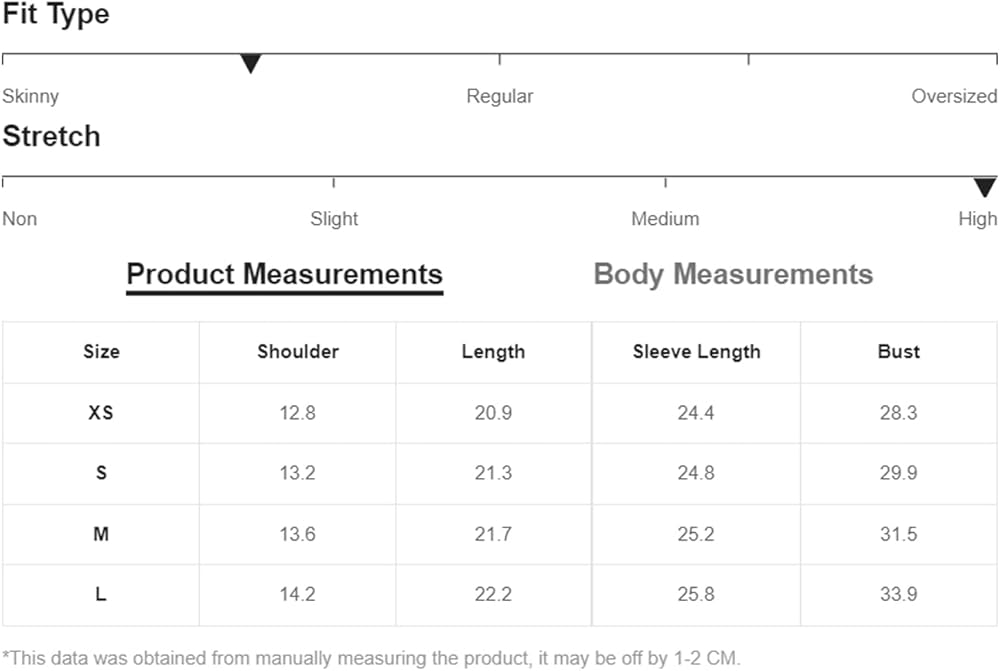The width and height of the screenshot is (1000, 671).
Task: Select the L size row label
Action: coord(101,594)
